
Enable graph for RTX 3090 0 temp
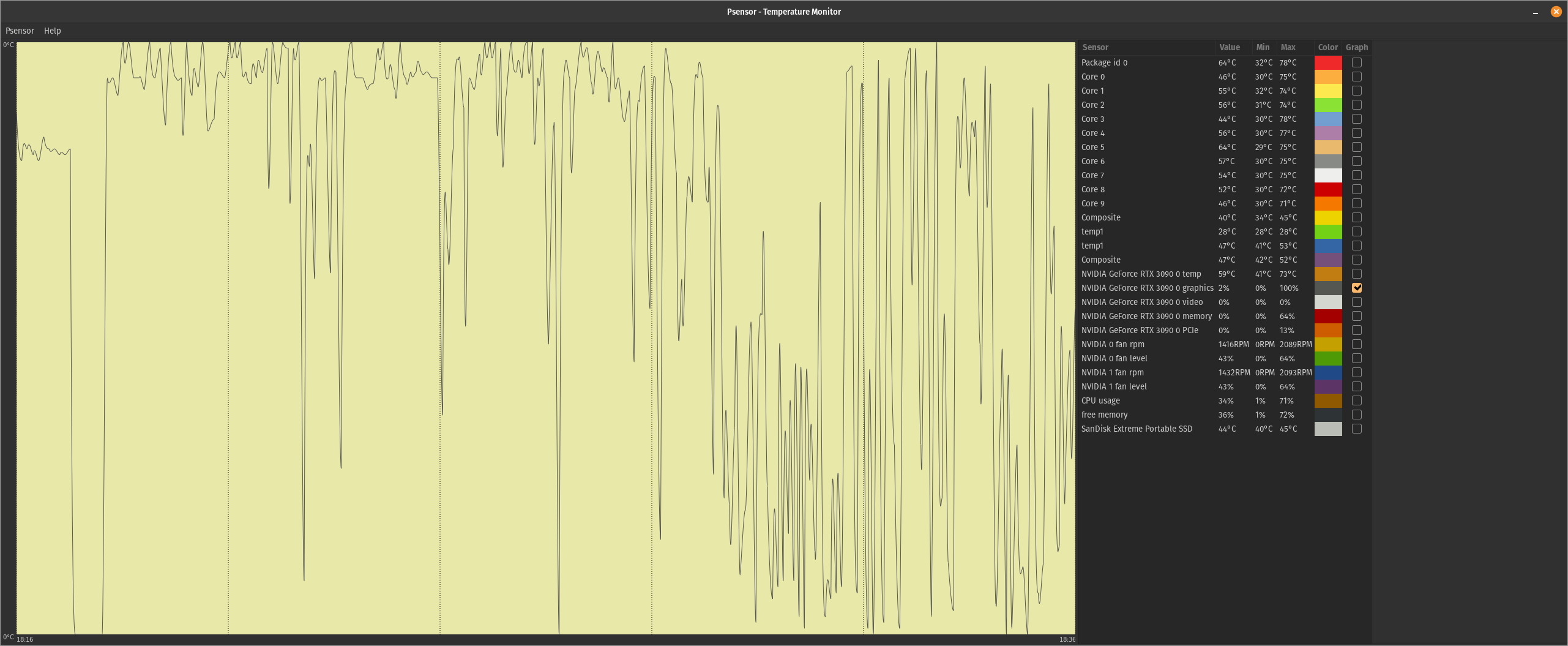(x=1357, y=274)
